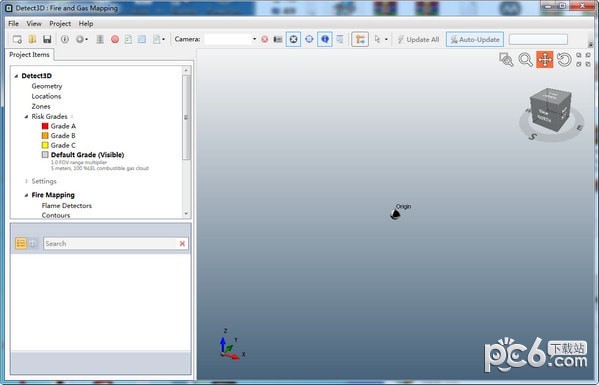This screenshot has width=599, height=385.
Task: Open the Project menu
Action: click(x=60, y=24)
